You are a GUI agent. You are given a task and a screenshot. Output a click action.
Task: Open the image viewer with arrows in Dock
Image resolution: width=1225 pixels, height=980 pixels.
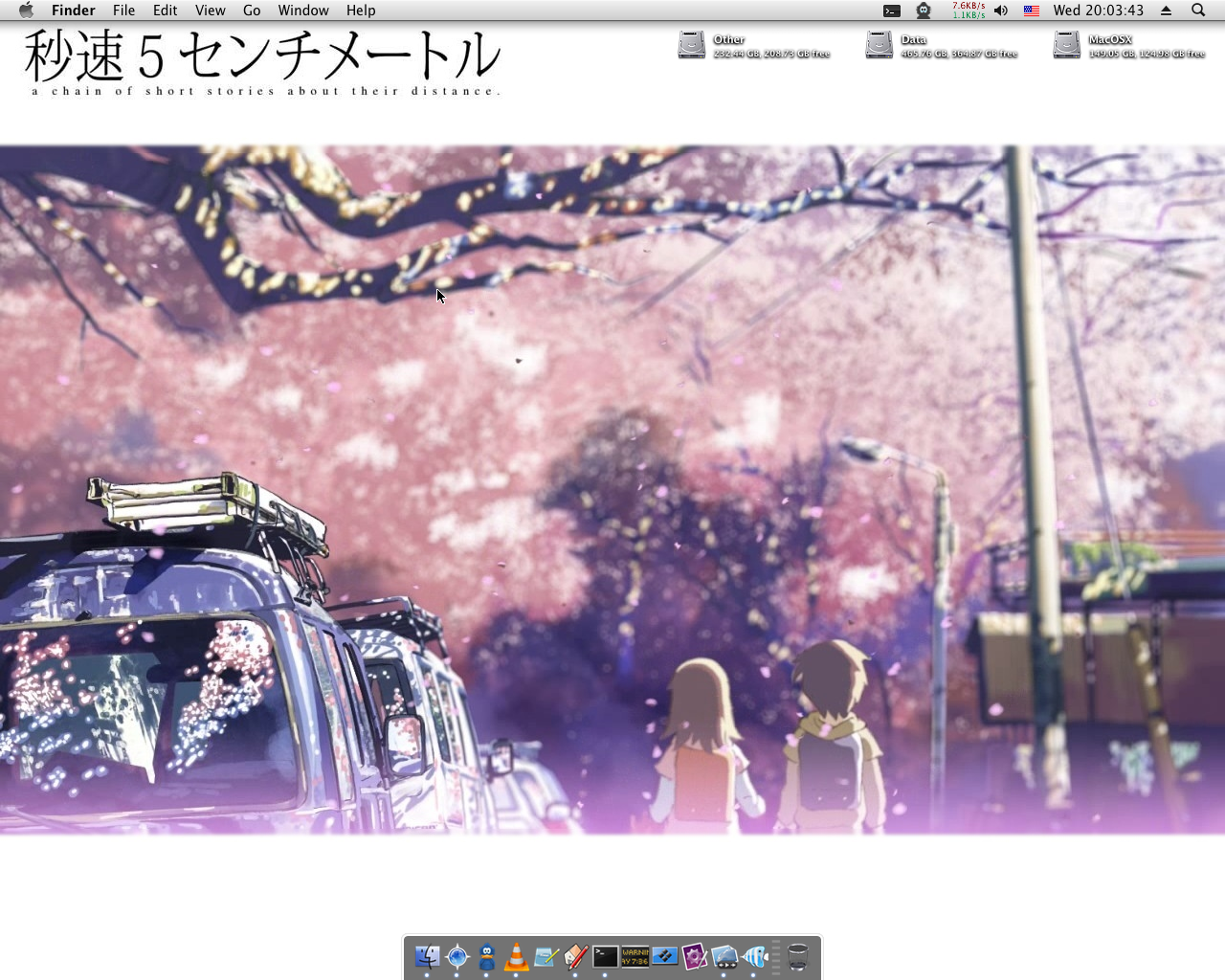click(724, 956)
